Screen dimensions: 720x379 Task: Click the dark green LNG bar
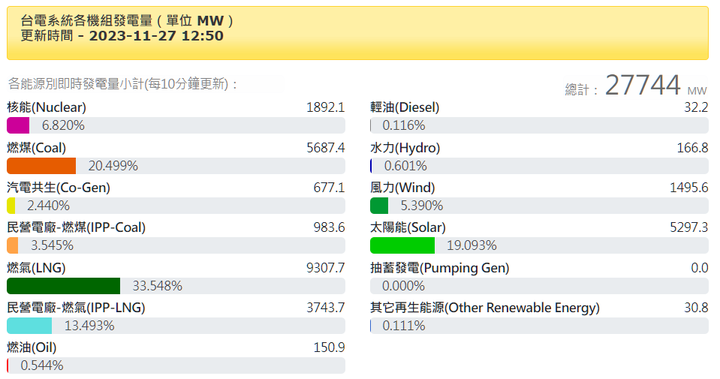pos(63,286)
